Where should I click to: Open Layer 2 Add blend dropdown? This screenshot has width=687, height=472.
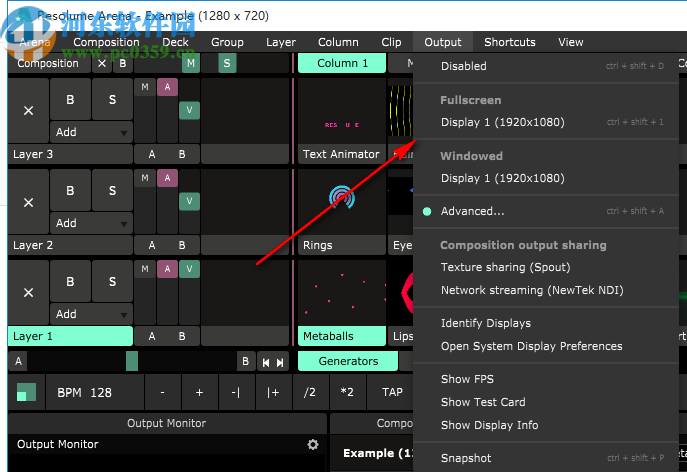[x=91, y=223]
